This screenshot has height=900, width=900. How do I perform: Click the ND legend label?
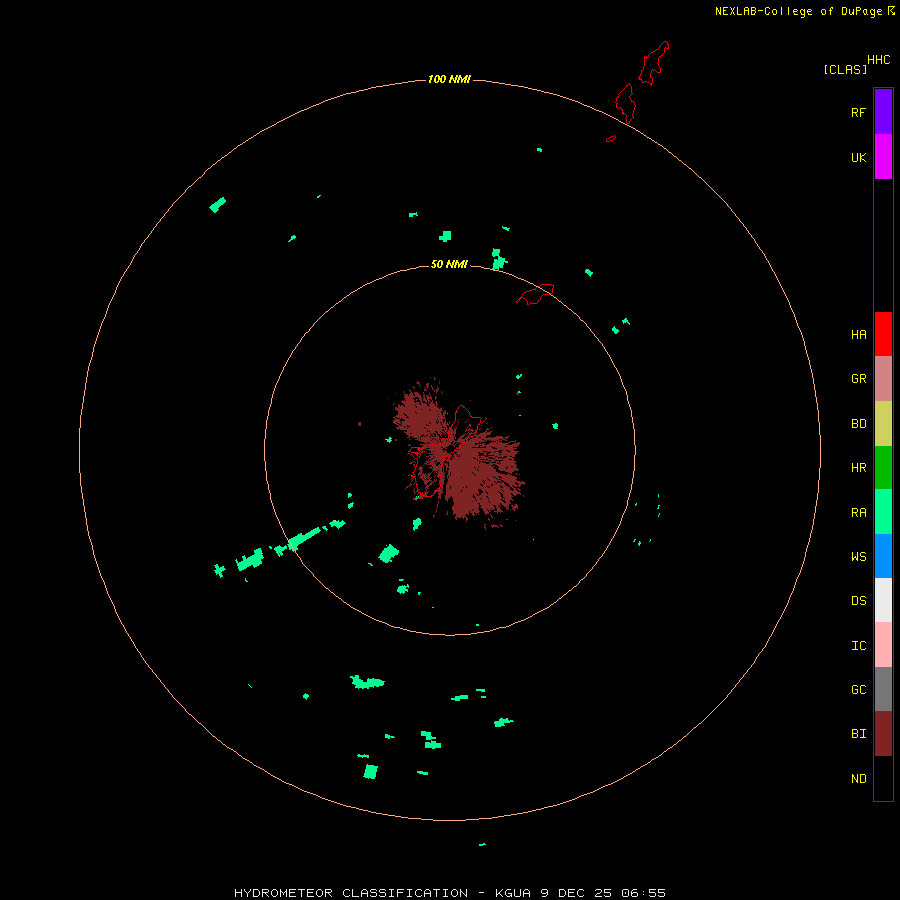858,778
